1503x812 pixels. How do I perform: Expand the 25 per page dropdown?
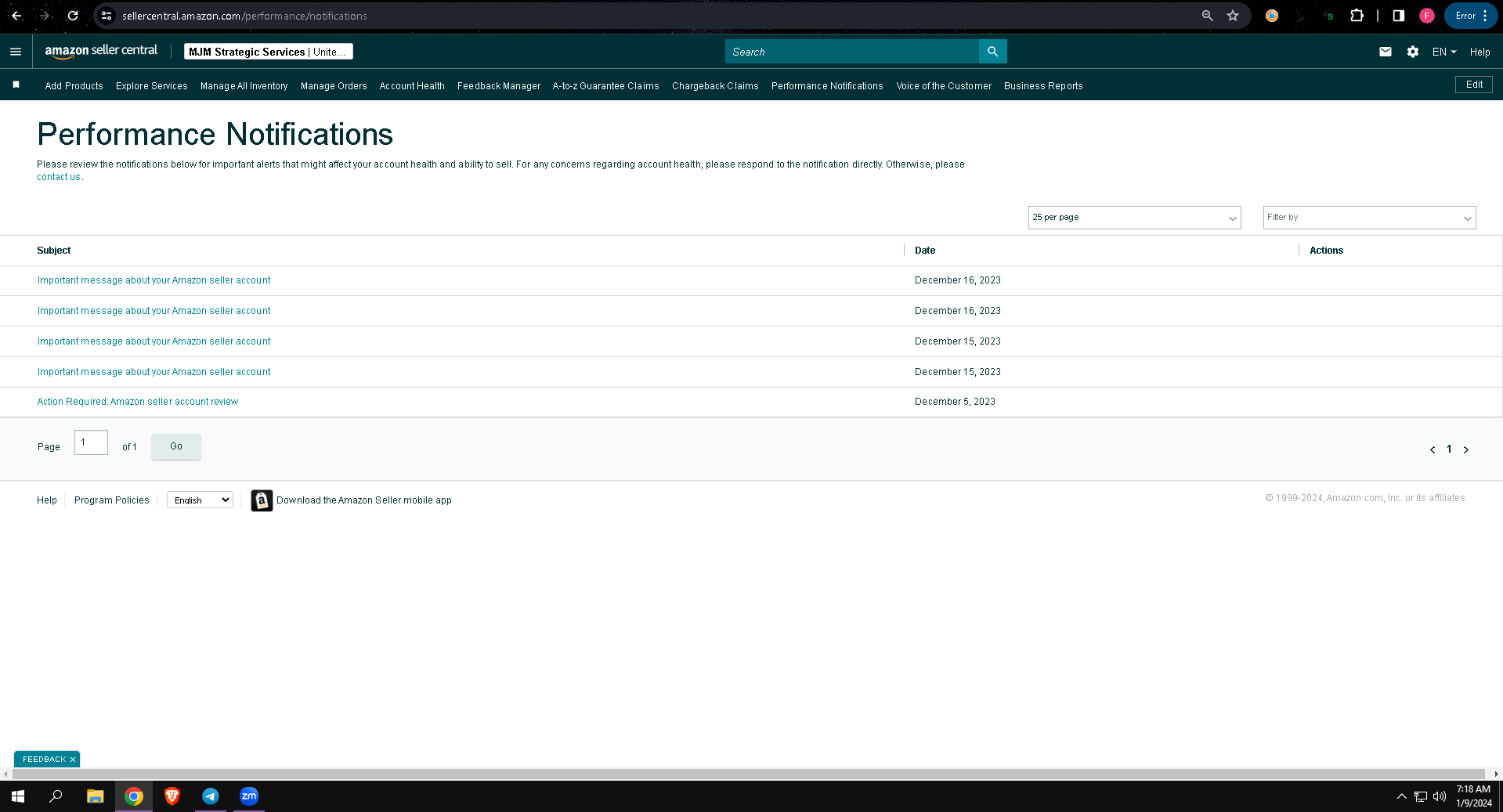1134,218
